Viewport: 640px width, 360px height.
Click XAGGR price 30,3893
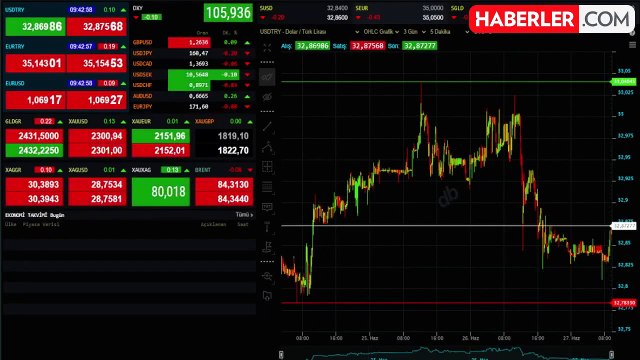(34, 184)
